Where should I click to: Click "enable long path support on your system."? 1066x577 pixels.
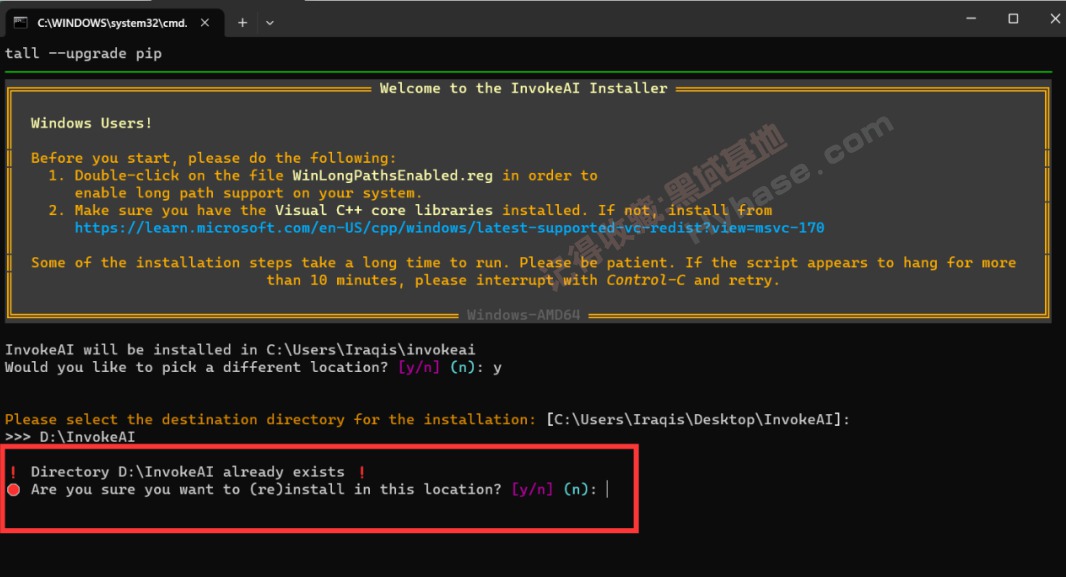[248, 193]
